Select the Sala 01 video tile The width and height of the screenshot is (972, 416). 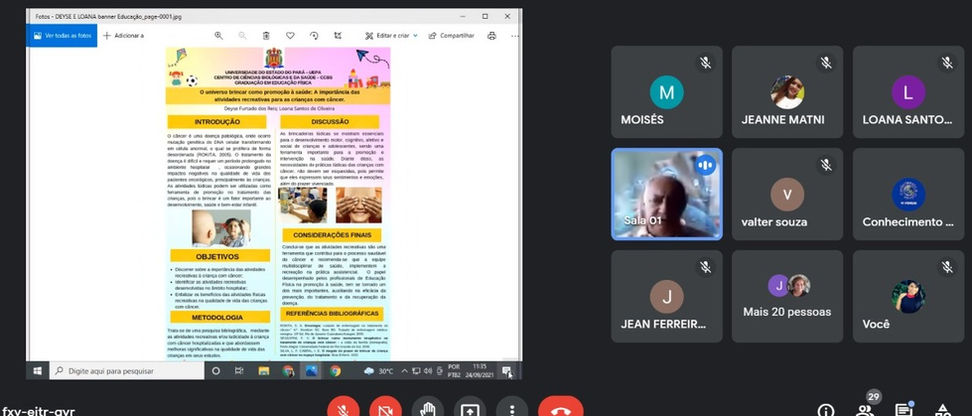click(x=666, y=194)
